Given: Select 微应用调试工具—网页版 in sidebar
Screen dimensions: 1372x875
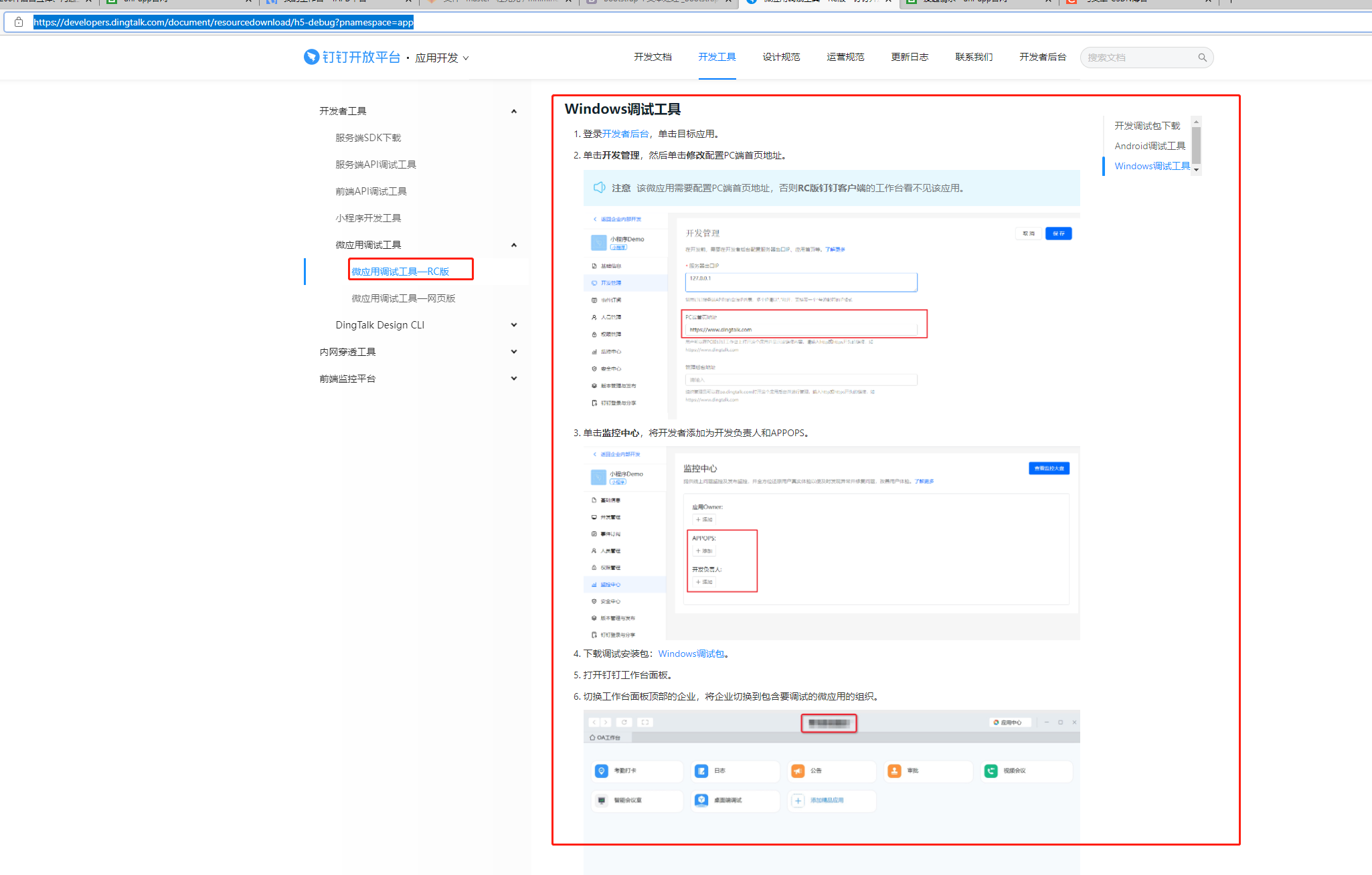Looking at the screenshot, I should pos(403,298).
